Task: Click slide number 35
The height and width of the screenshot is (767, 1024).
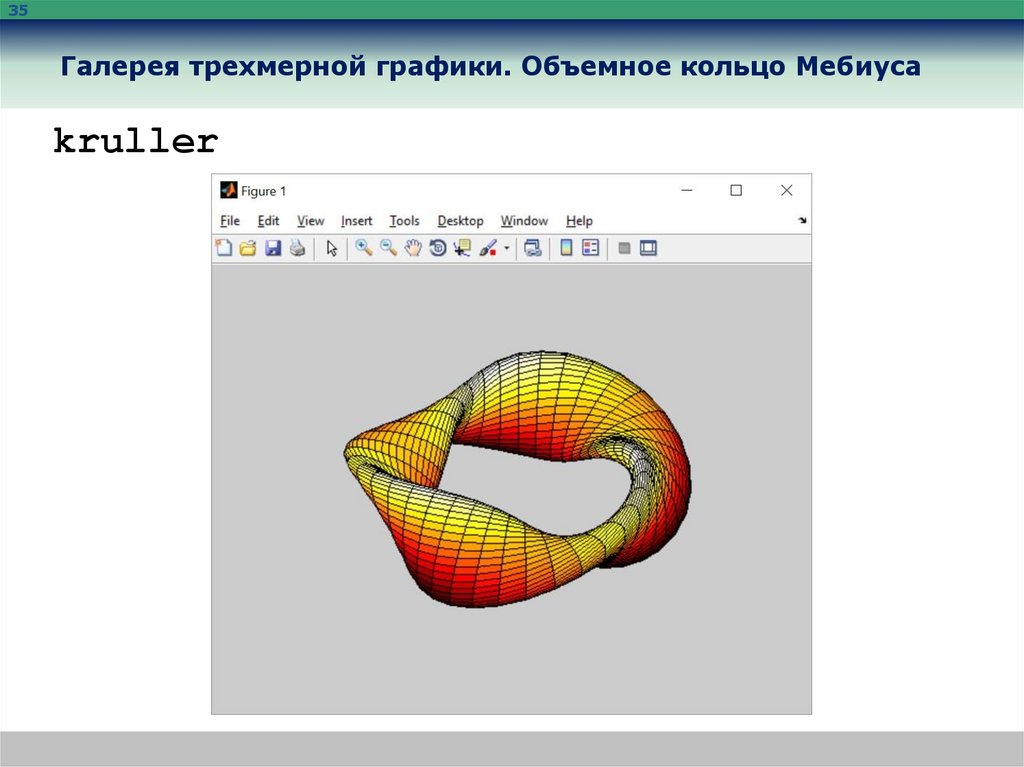Action: (18, 10)
